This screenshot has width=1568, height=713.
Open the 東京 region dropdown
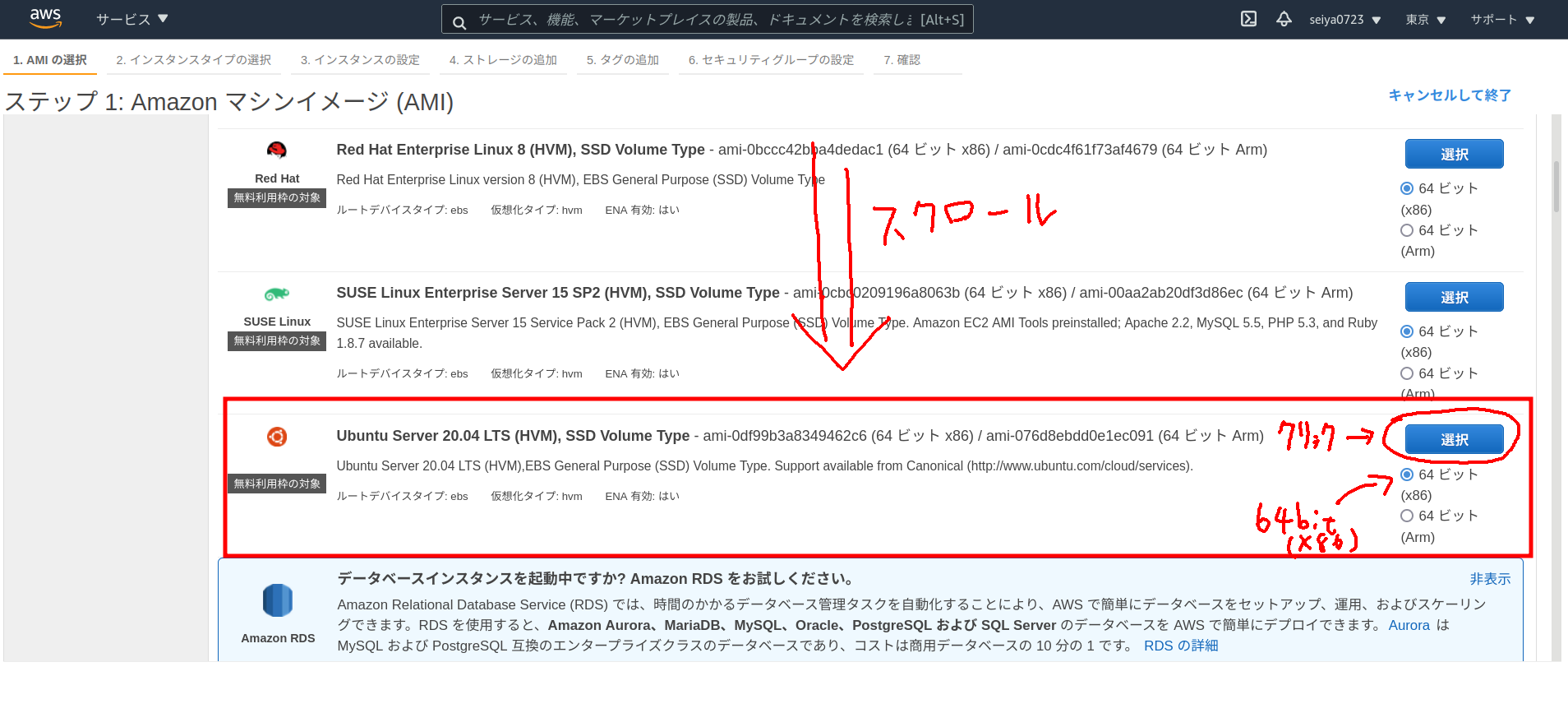(x=1426, y=20)
